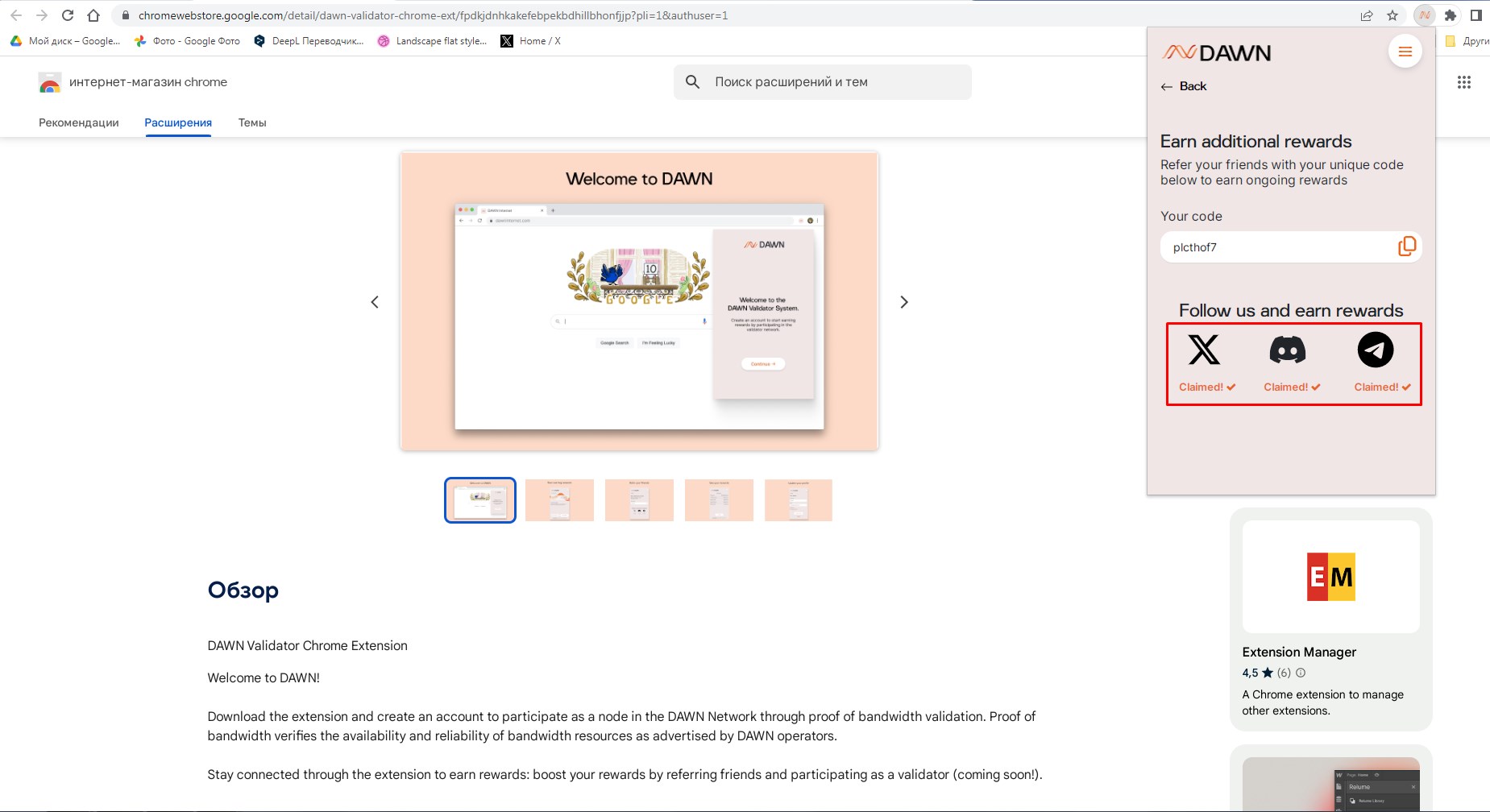The width and height of the screenshot is (1490, 812).
Task: Click the browser forward arrow
Action: pos(42,15)
